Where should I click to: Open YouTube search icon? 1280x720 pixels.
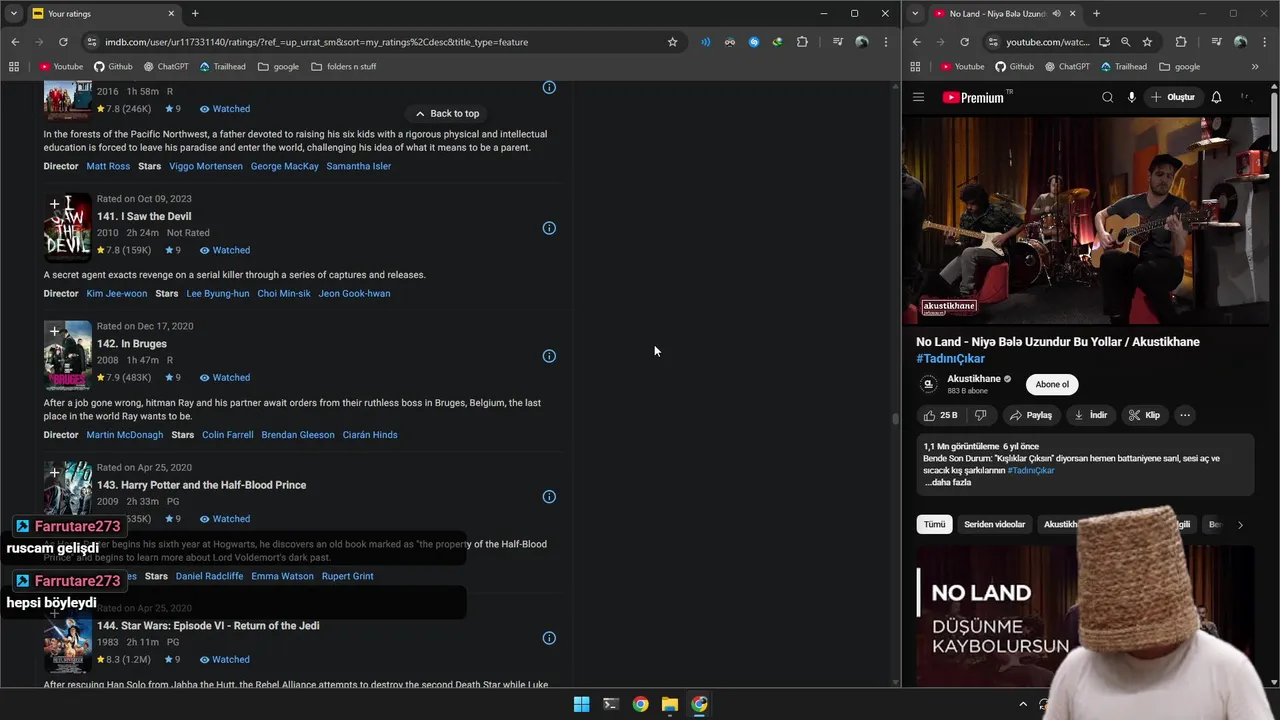1107,97
